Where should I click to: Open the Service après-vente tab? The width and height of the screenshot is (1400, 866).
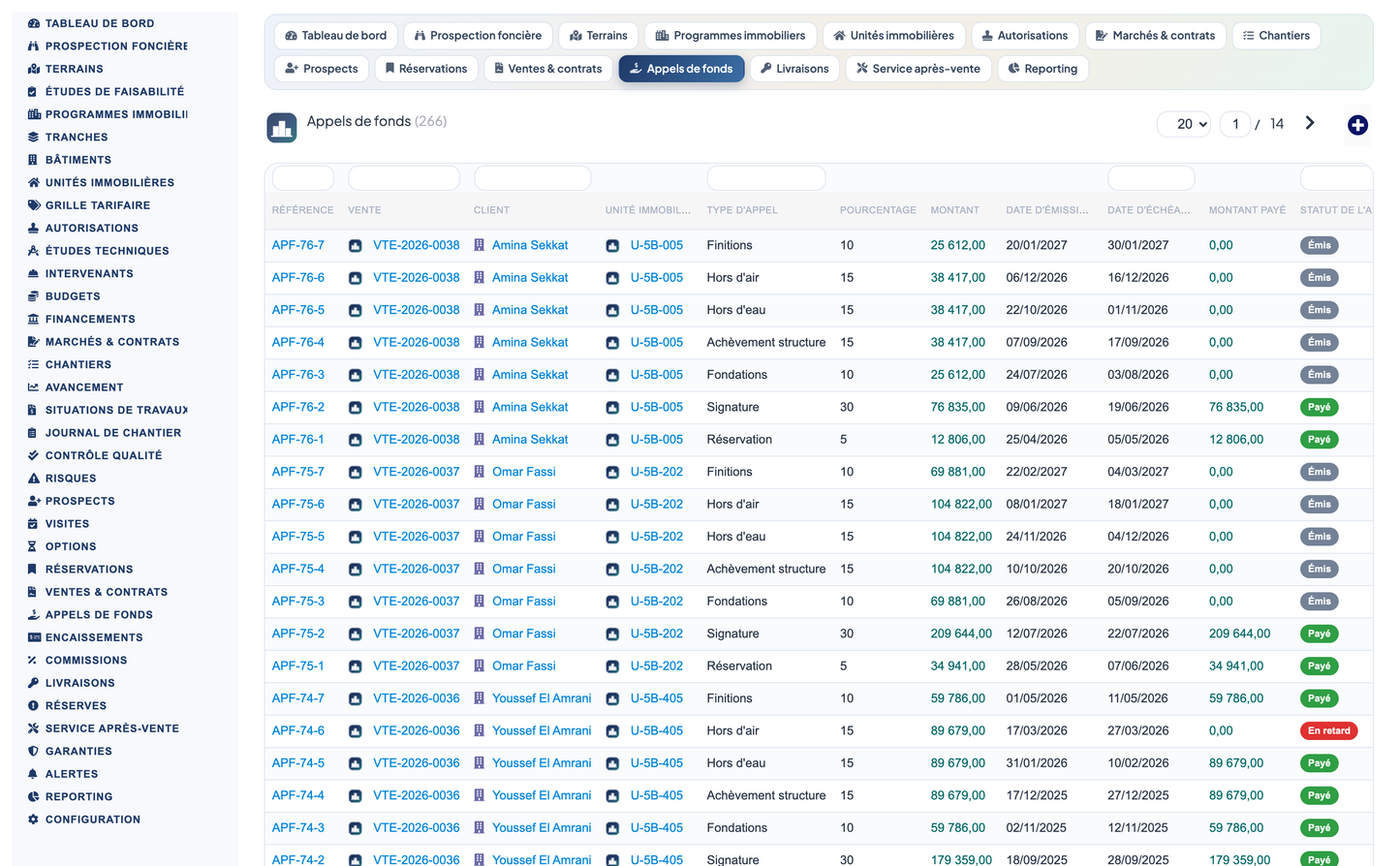point(918,69)
